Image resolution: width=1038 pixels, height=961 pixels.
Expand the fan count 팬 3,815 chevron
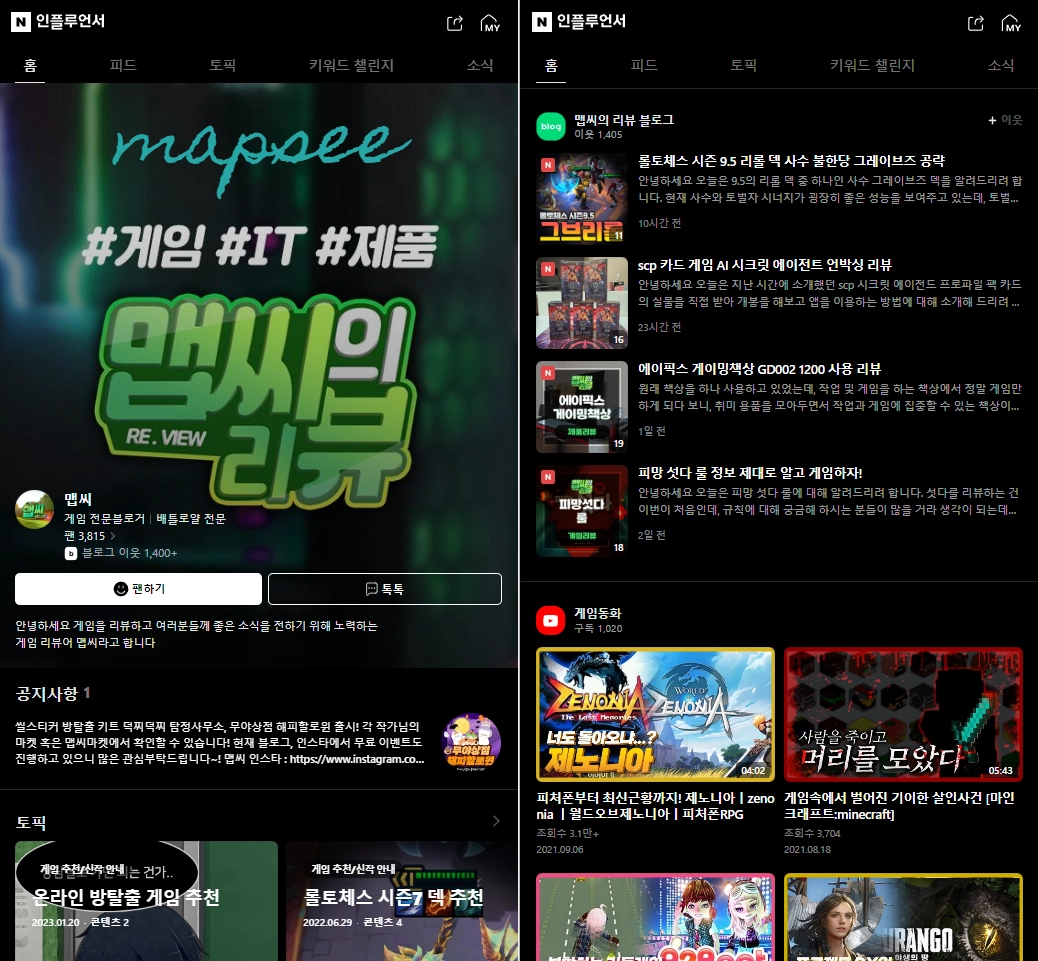coord(113,536)
